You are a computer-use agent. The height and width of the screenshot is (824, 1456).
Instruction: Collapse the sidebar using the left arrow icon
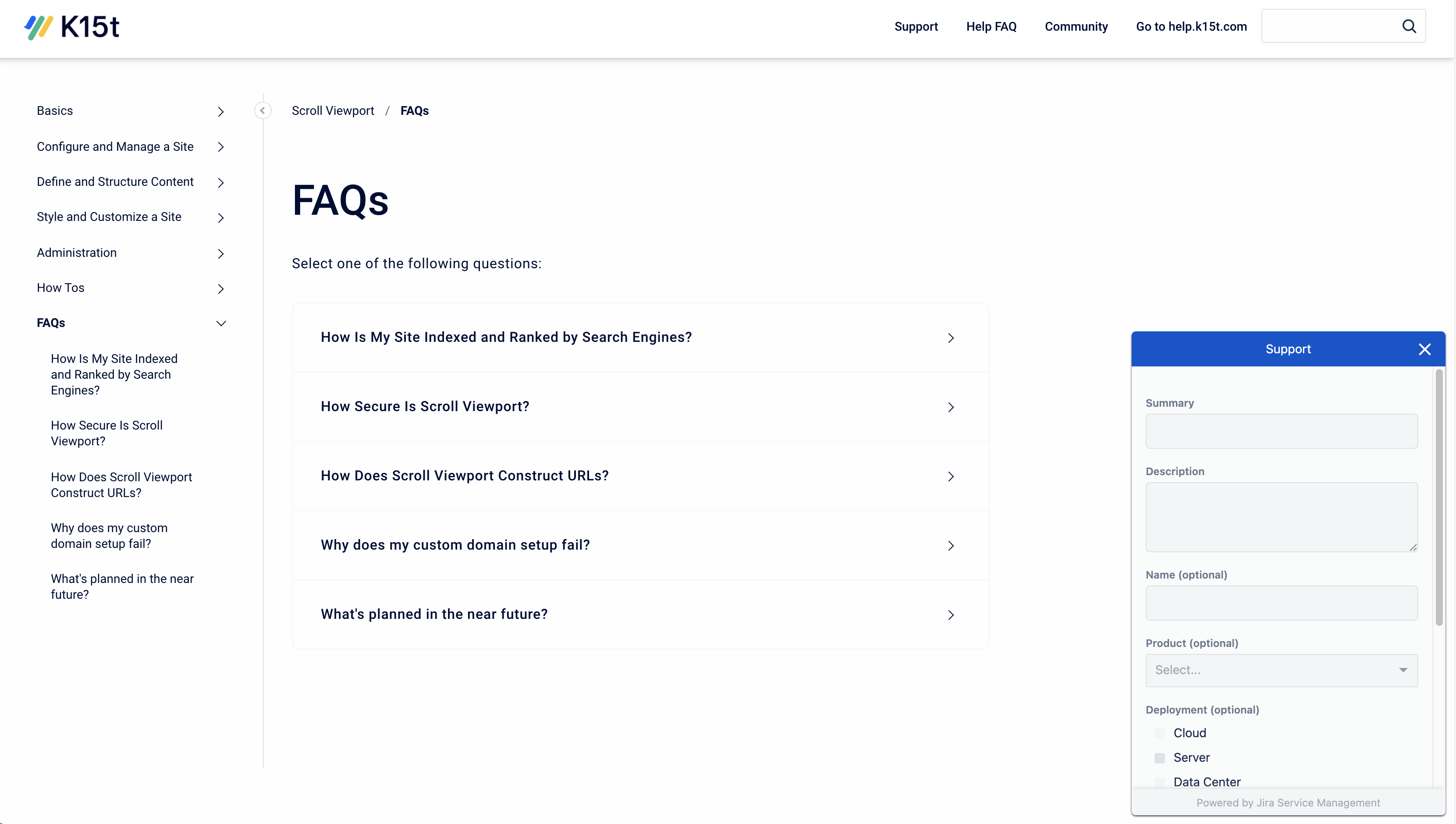pyautogui.click(x=262, y=110)
